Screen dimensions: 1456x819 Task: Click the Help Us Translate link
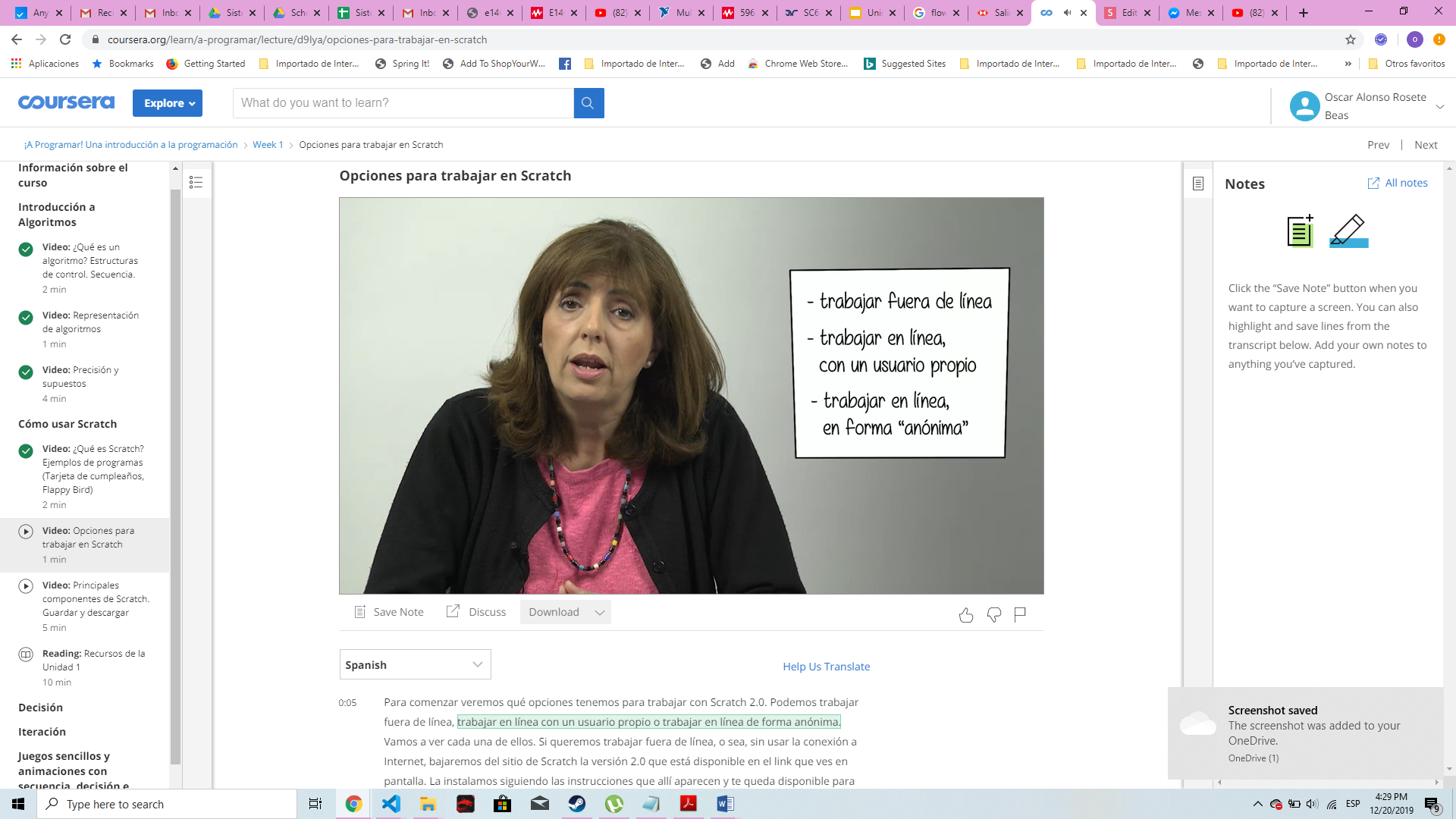tap(826, 667)
